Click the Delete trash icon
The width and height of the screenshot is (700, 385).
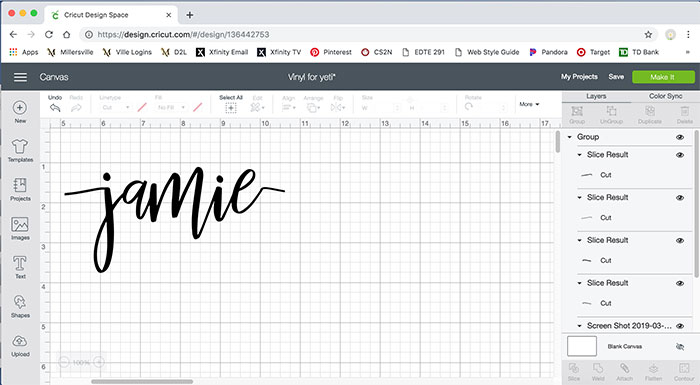point(685,111)
